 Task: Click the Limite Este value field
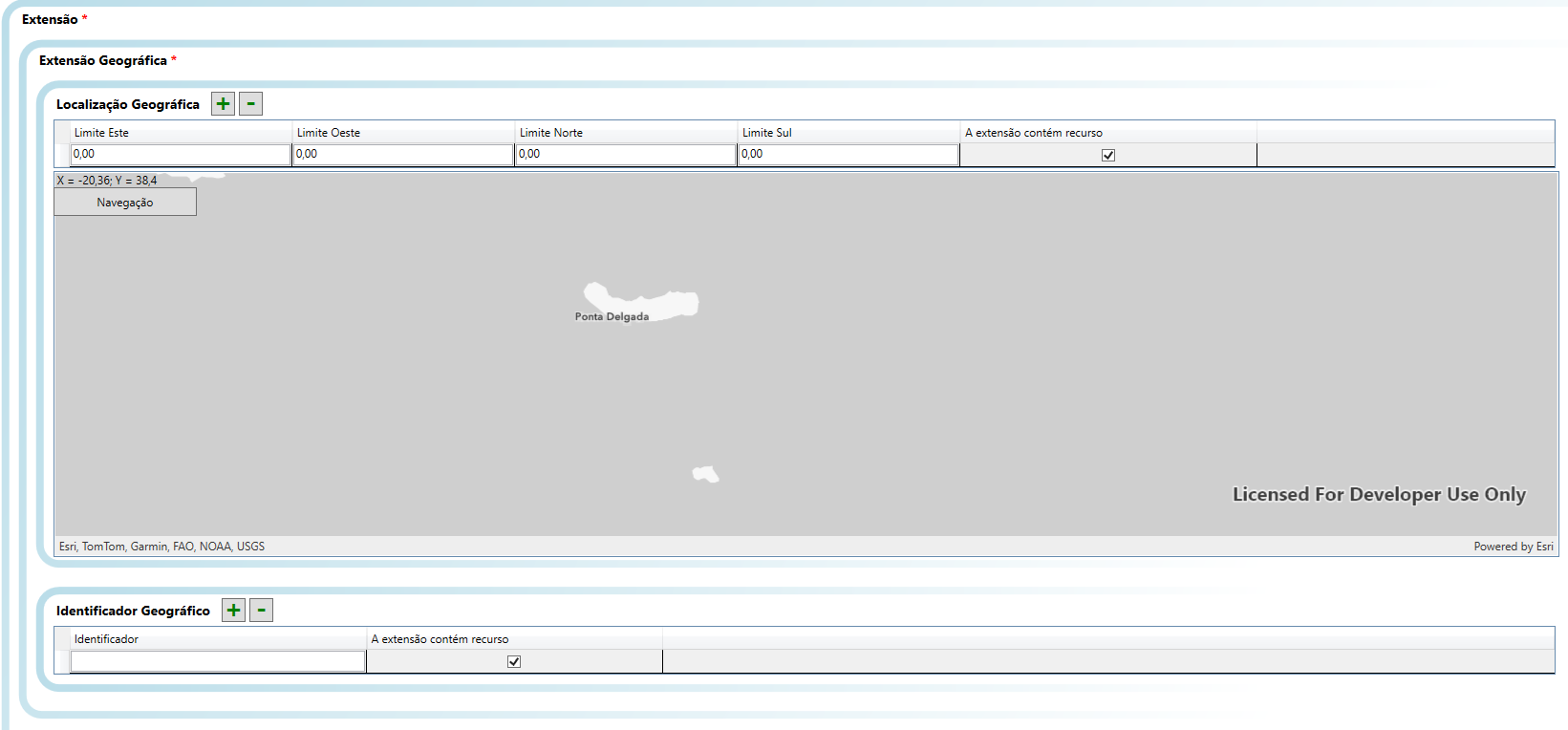[181, 155]
